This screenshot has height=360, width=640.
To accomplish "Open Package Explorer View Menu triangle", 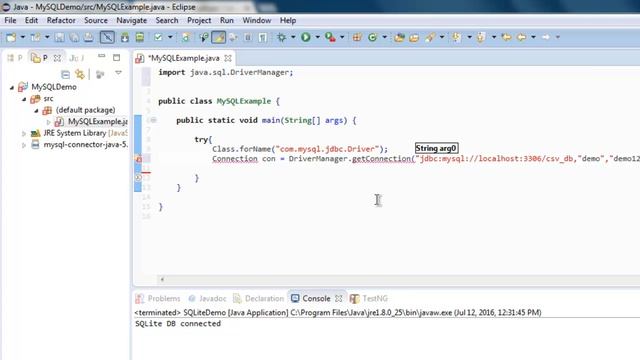I will pos(118,73).
